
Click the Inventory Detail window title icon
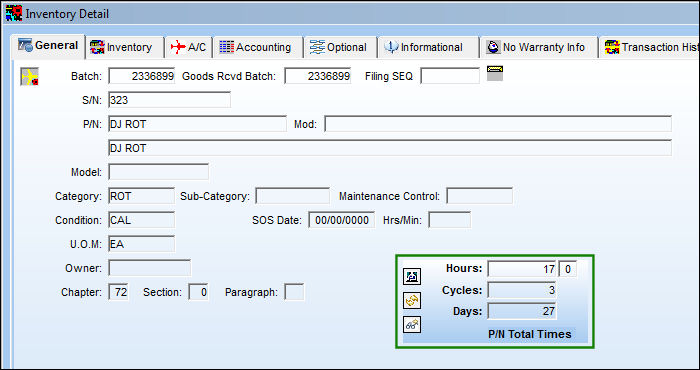(14, 13)
